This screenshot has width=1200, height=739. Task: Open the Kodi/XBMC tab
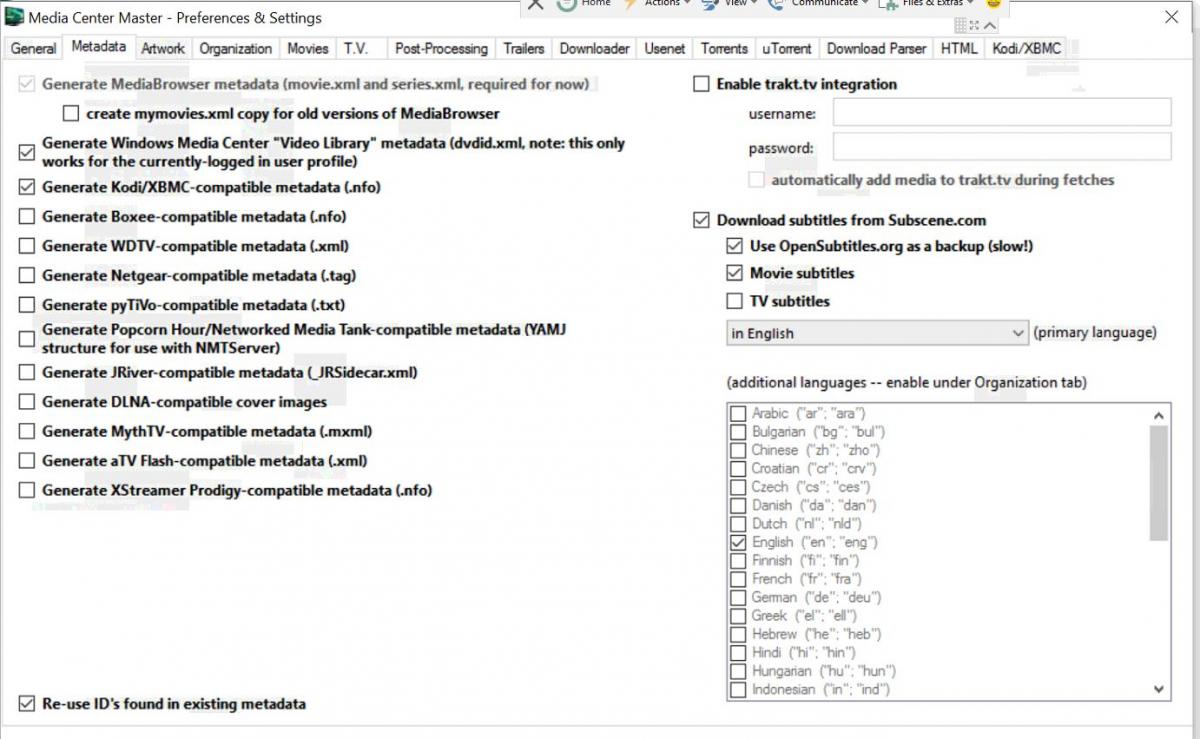(x=1027, y=48)
